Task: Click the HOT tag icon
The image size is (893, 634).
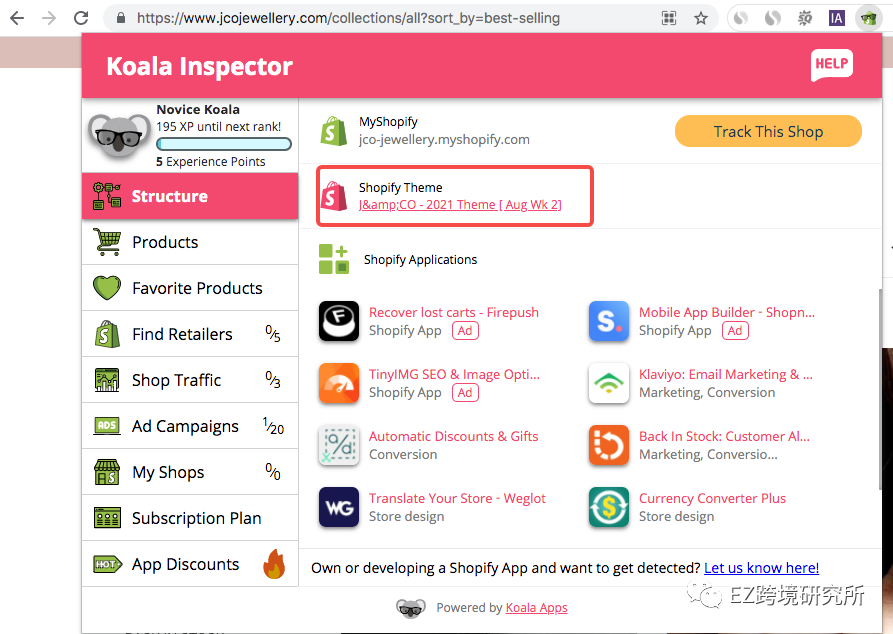Action: [x=108, y=564]
